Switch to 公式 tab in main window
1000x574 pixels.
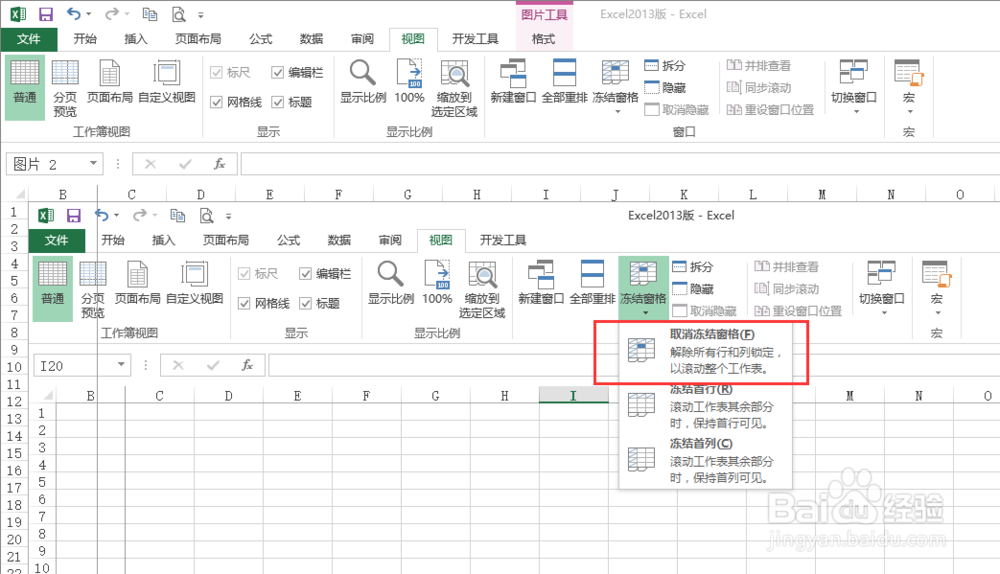tap(260, 39)
